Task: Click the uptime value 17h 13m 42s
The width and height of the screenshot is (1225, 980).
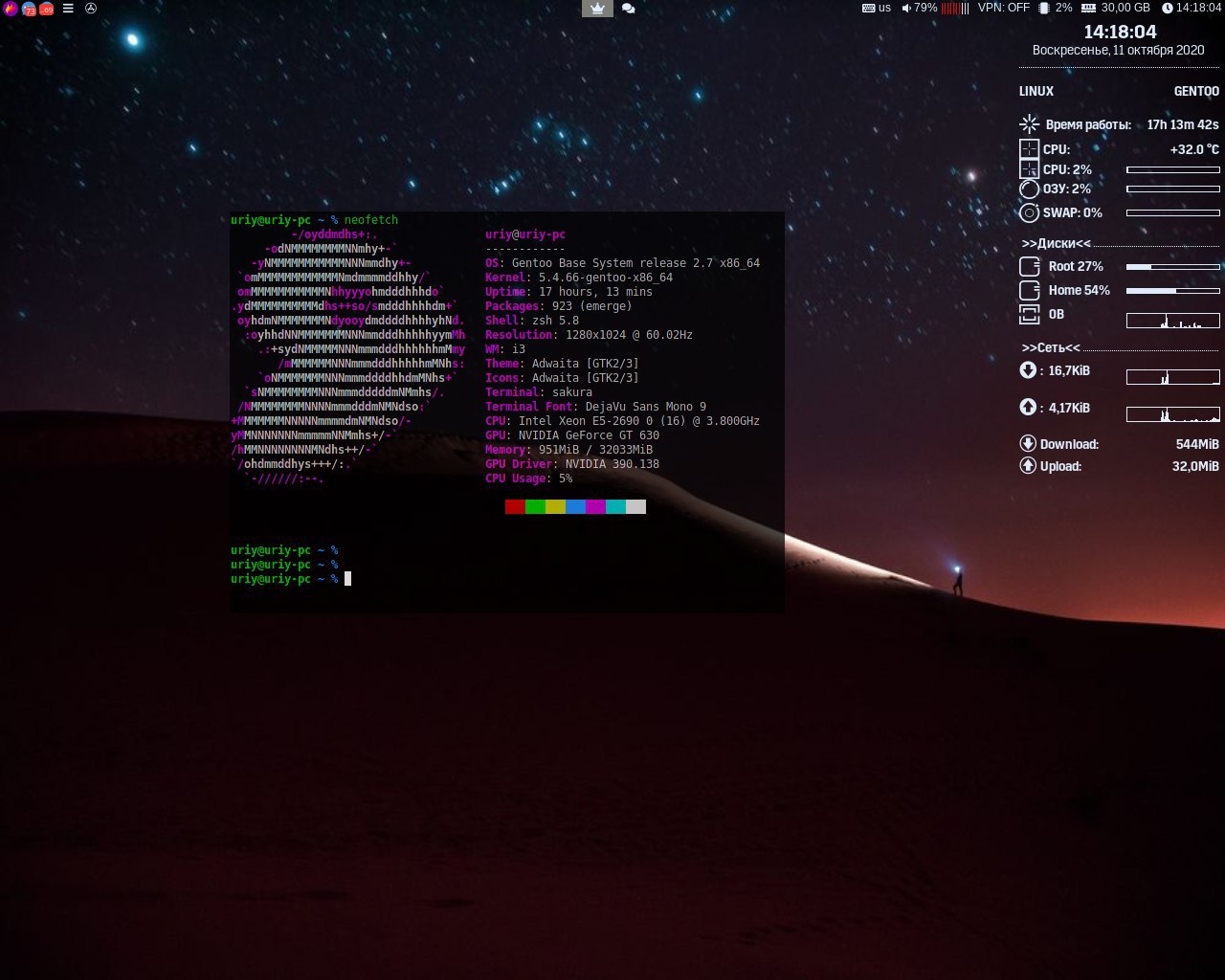Action: [1183, 124]
